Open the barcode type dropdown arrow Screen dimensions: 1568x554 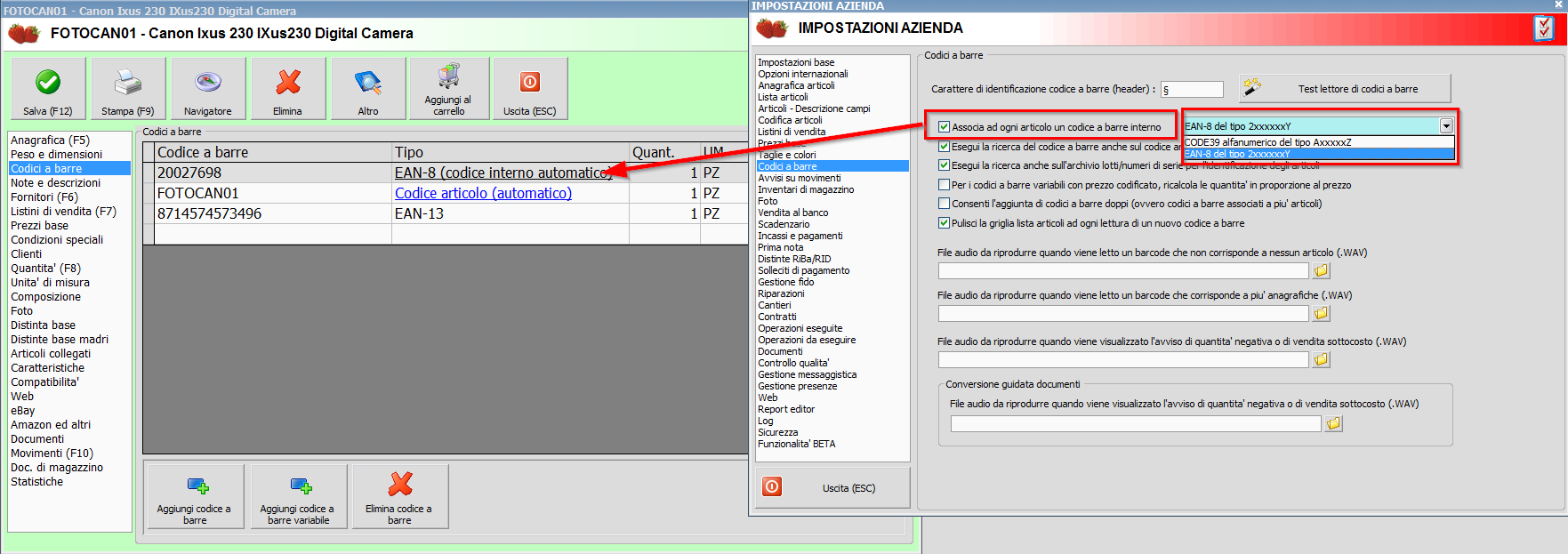coord(1447,126)
